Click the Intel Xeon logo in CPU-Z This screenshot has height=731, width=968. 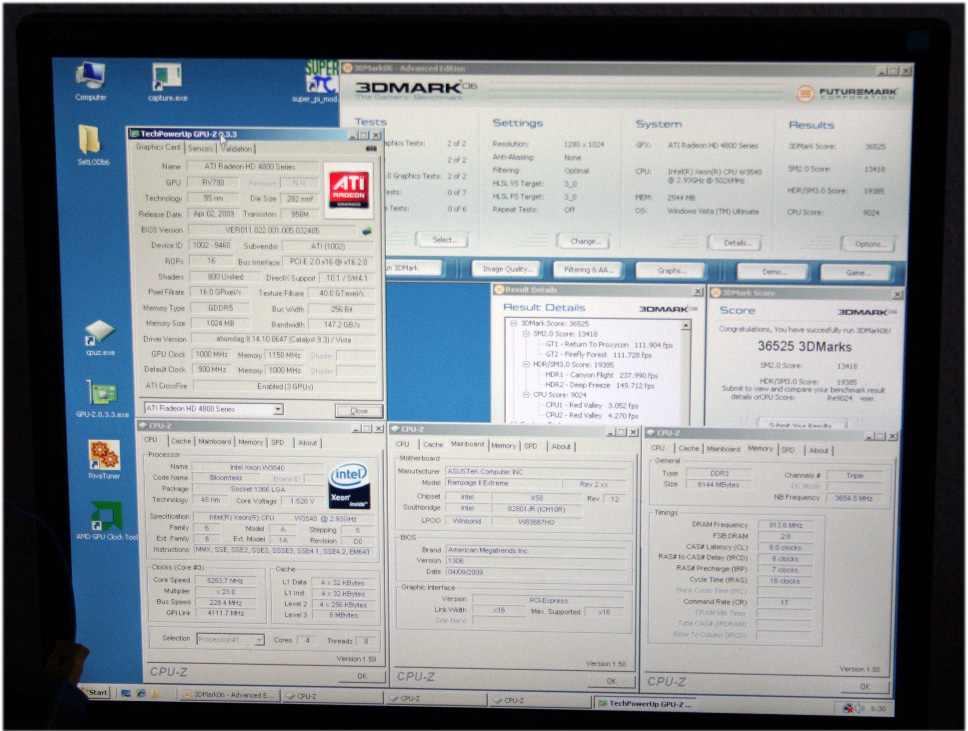click(x=349, y=486)
